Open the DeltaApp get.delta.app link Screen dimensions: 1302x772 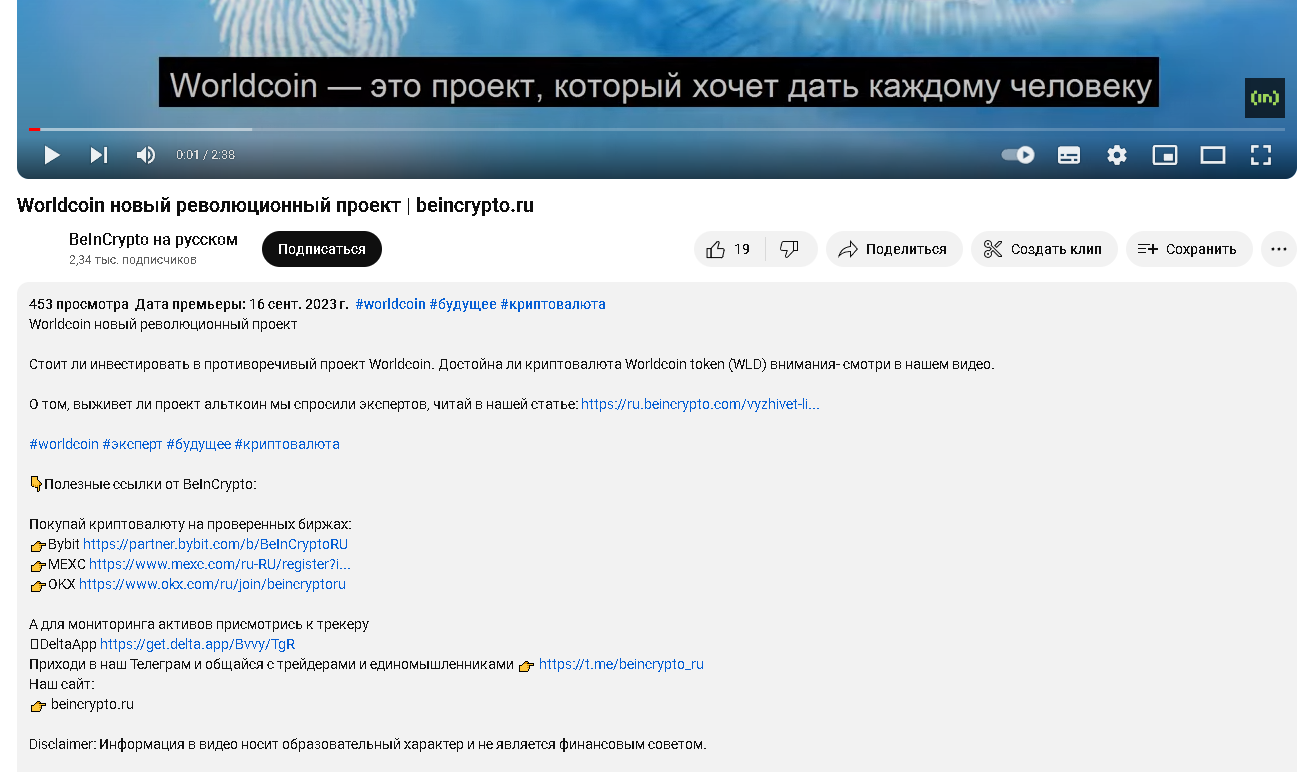pos(197,644)
